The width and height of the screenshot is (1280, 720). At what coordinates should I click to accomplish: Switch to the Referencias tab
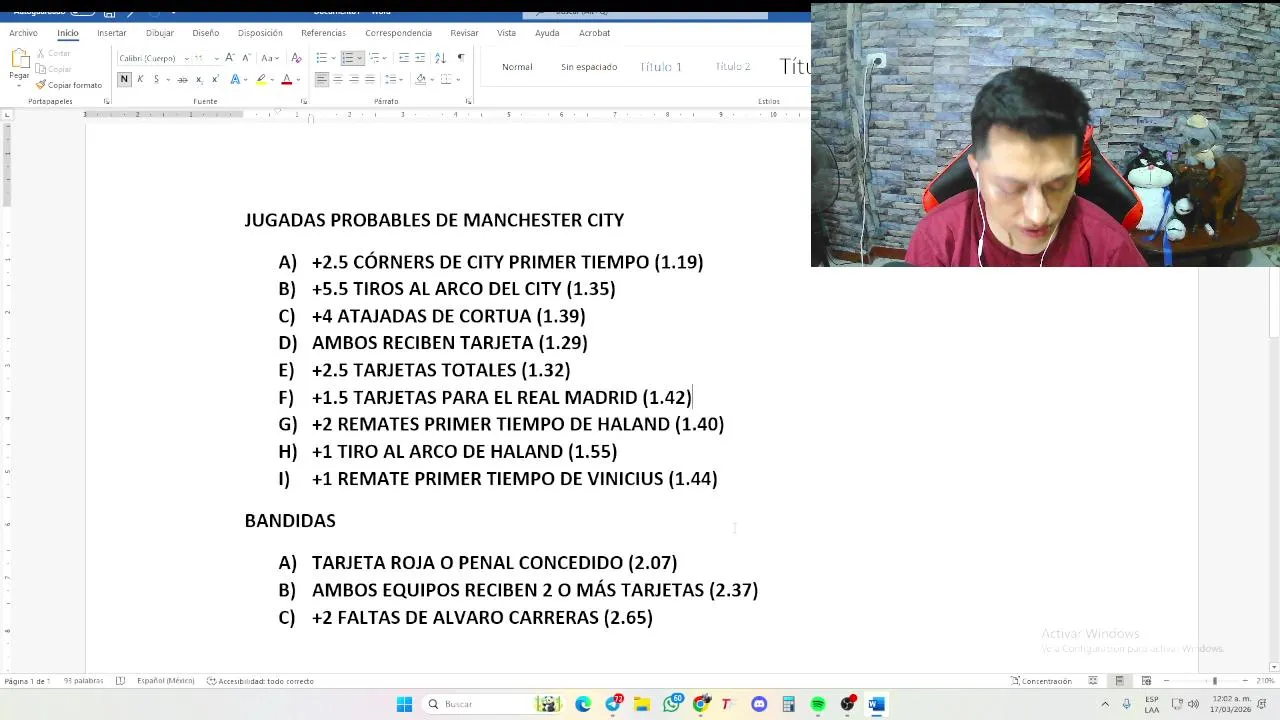coord(323,33)
